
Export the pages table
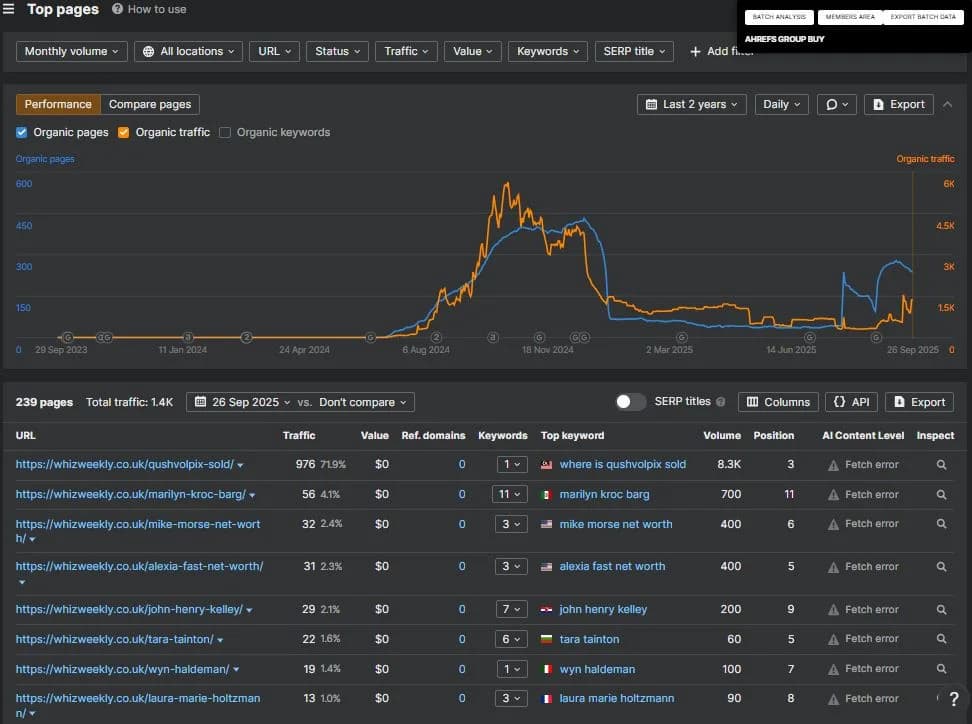(x=919, y=402)
